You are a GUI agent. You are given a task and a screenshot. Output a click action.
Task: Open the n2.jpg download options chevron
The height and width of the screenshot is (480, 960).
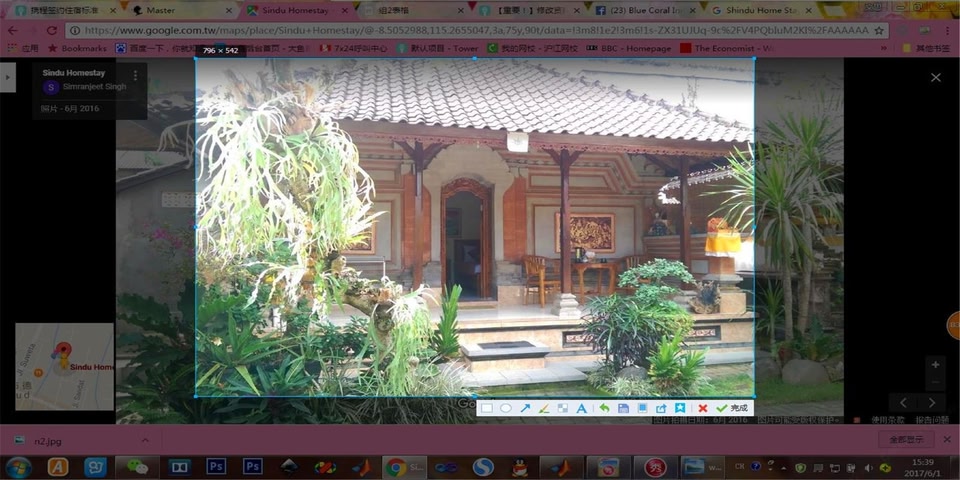point(145,440)
